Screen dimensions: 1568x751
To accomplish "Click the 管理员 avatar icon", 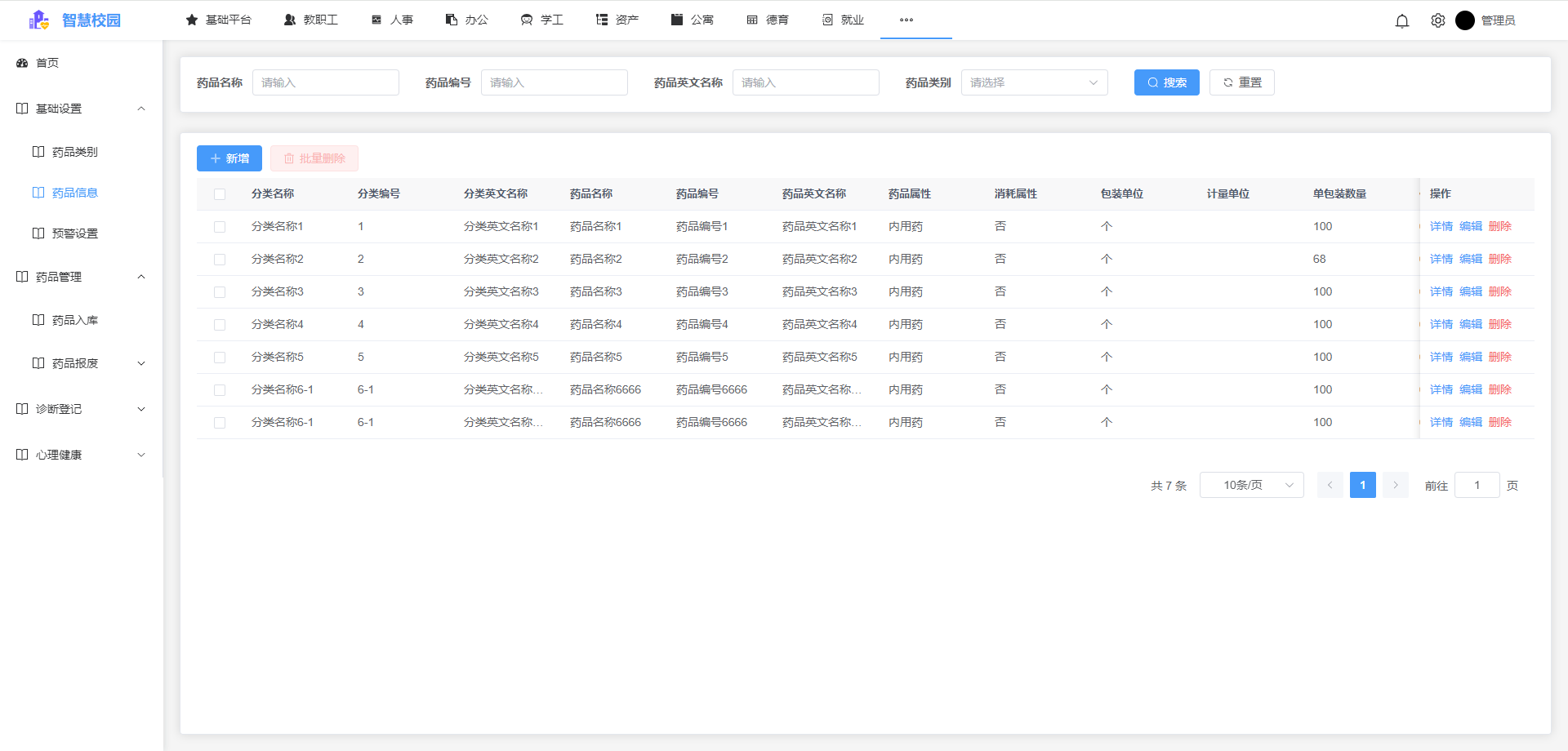I will (1466, 20).
